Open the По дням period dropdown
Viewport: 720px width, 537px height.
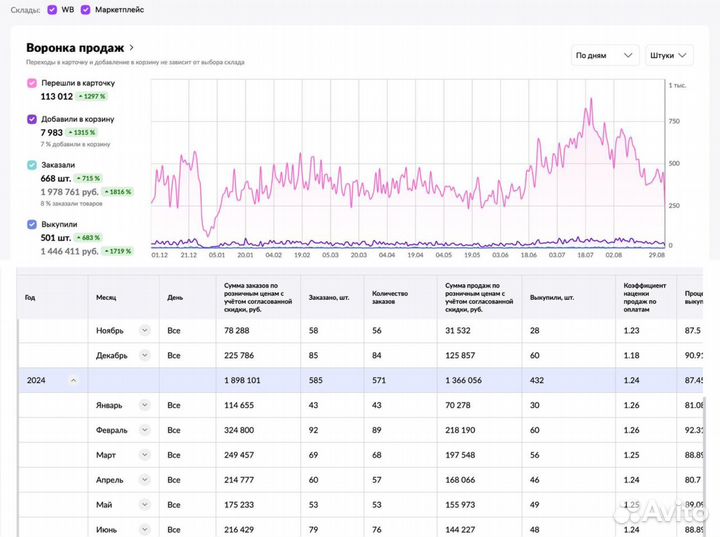click(x=605, y=56)
